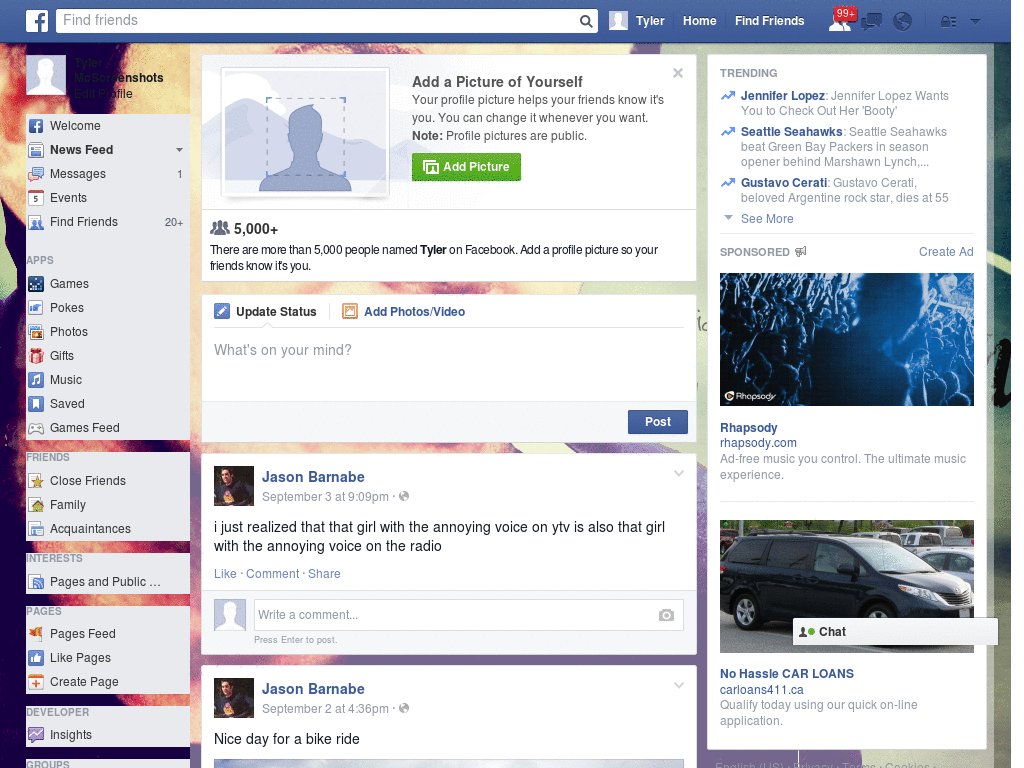Click the blue Post button
This screenshot has width=1024, height=768.
point(658,423)
